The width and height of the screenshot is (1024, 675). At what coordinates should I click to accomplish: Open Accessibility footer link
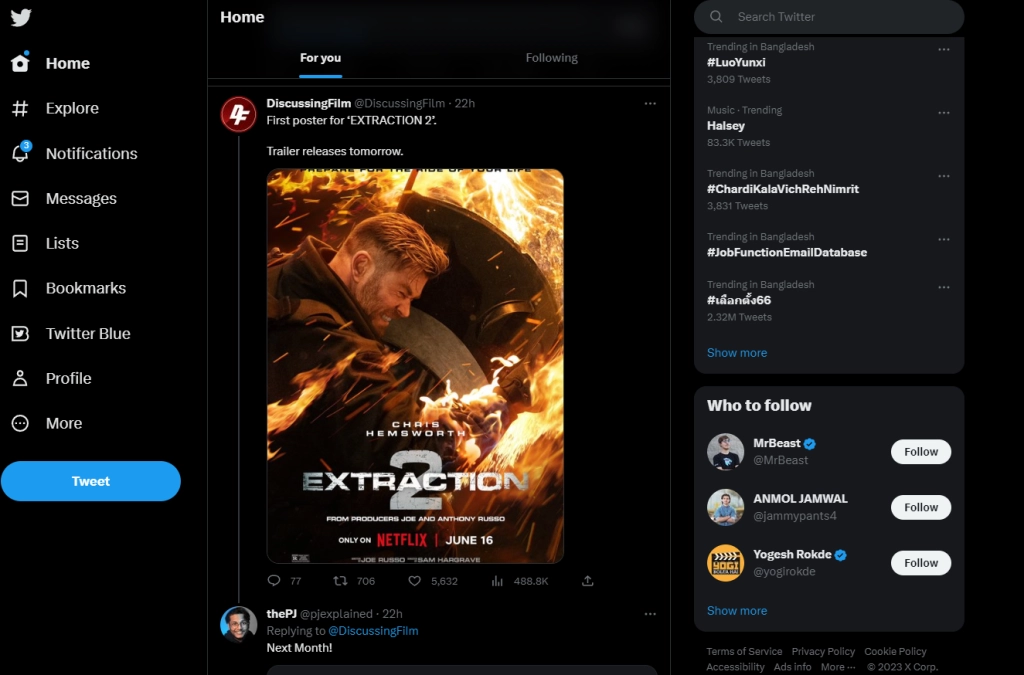(735, 667)
